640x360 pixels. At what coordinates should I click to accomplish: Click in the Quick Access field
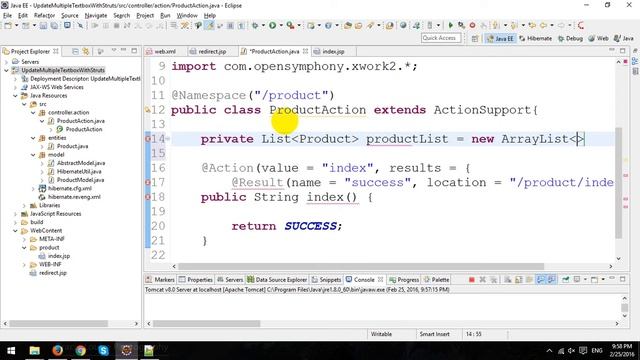click(441, 38)
